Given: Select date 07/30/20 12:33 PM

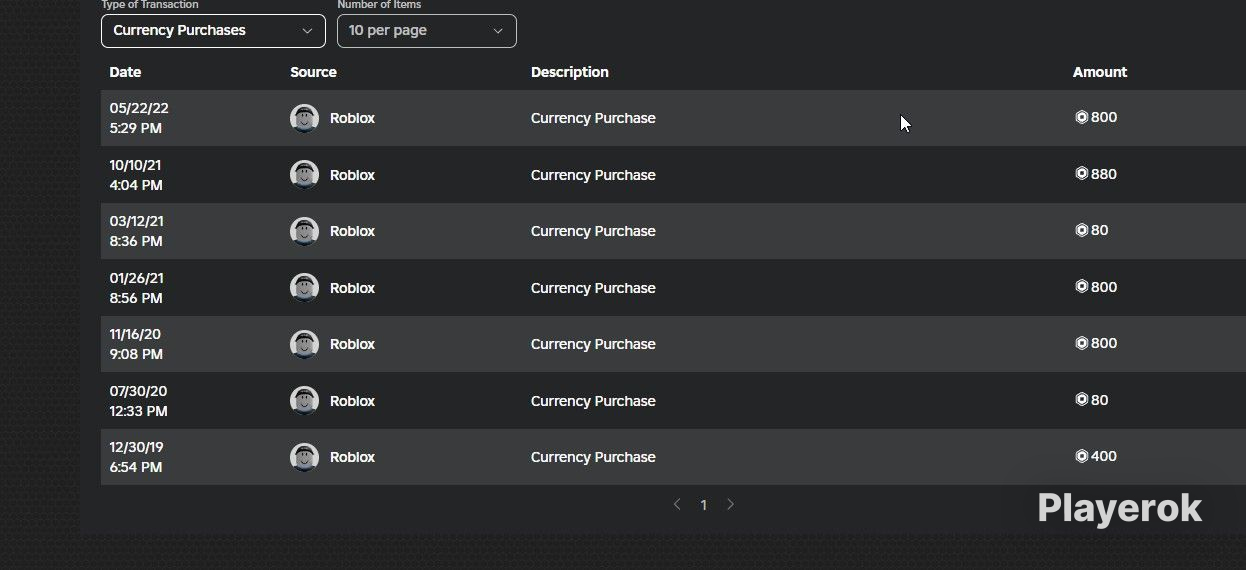Looking at the screenshot, I should coord(138,401).
